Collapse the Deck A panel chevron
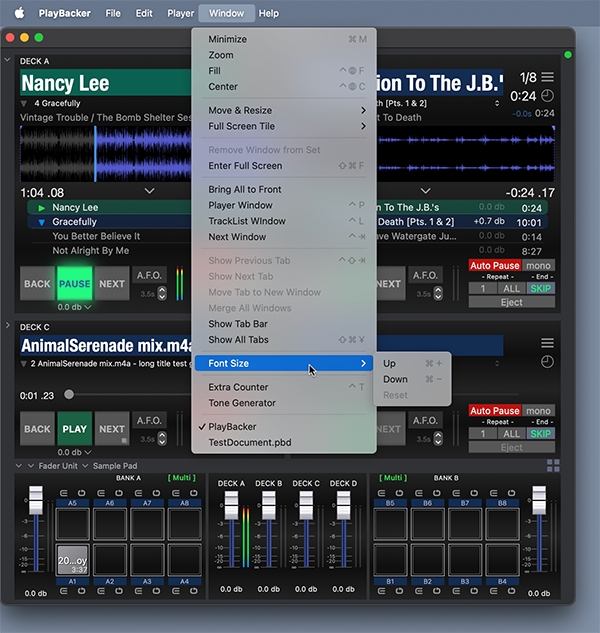This screenshot has width=600, height=633. [8, 60]
